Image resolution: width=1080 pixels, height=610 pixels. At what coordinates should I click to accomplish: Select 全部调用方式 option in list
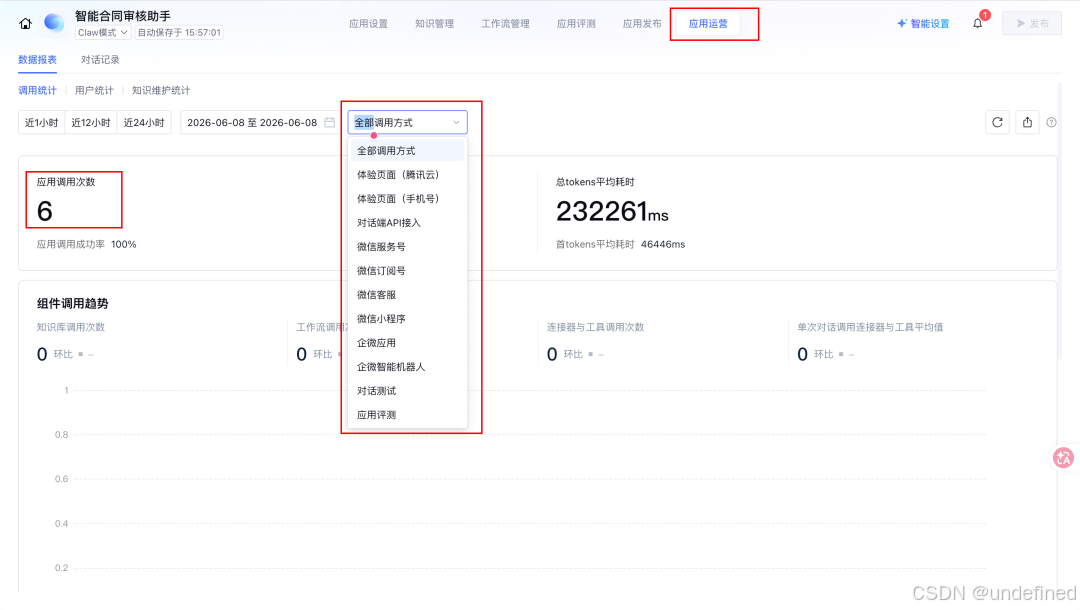(x=407, y=151)
